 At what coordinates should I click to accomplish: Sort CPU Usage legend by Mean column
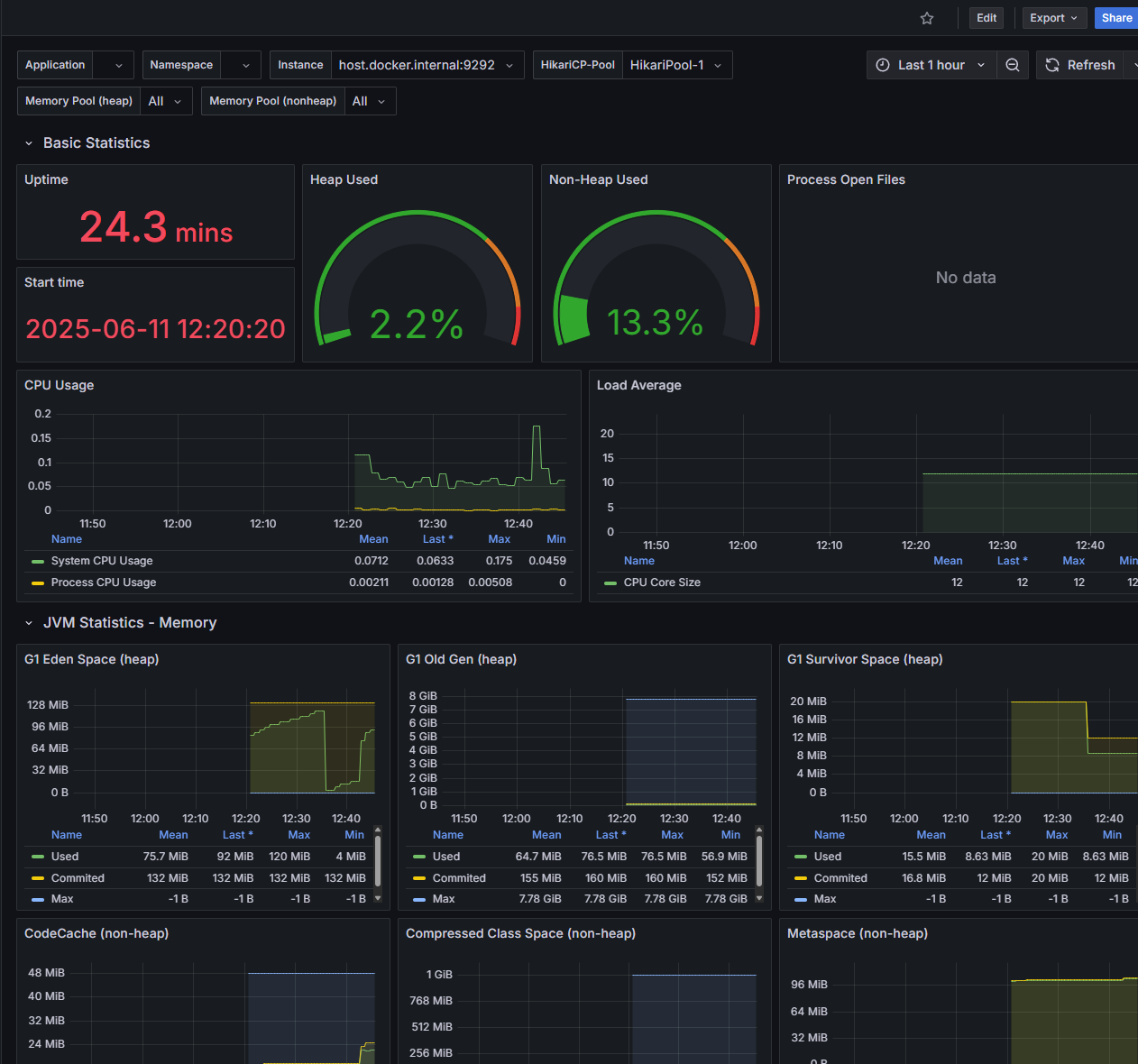373,539
